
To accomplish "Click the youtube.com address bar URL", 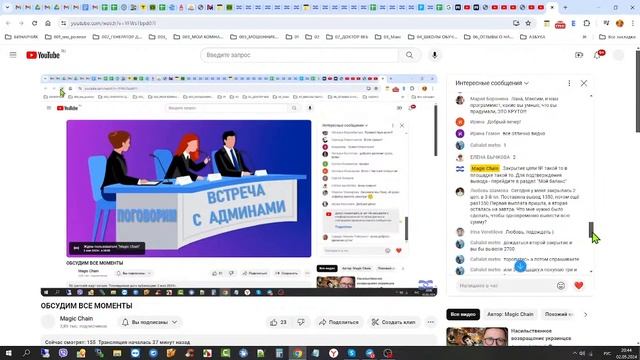I will [113, 23].
